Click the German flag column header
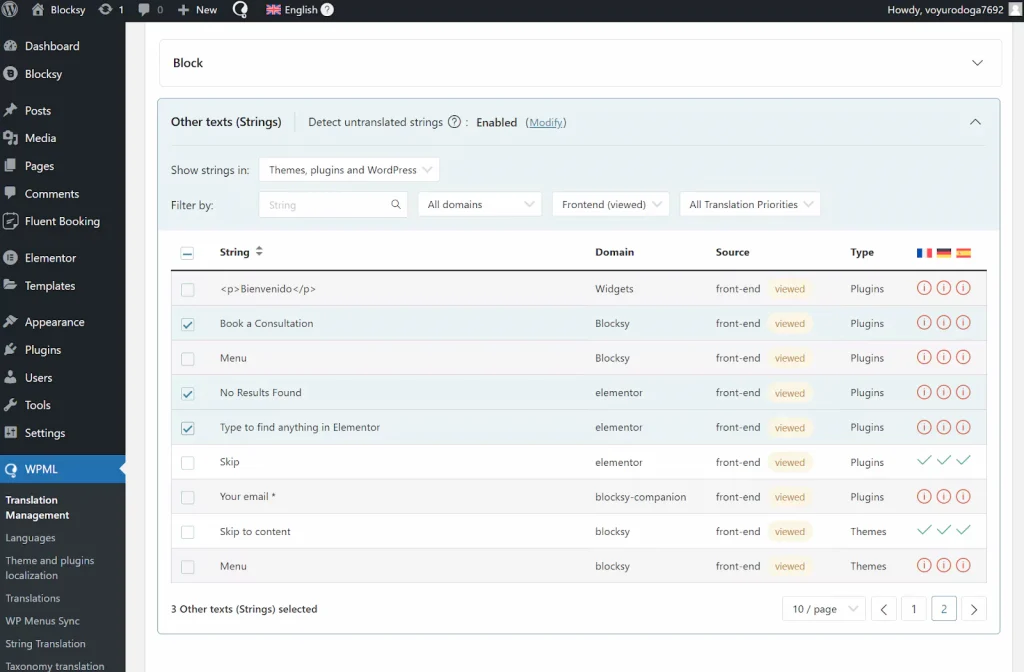This screenshot has height=672, width=1024. pyautogui.click(x=944, y=253)
